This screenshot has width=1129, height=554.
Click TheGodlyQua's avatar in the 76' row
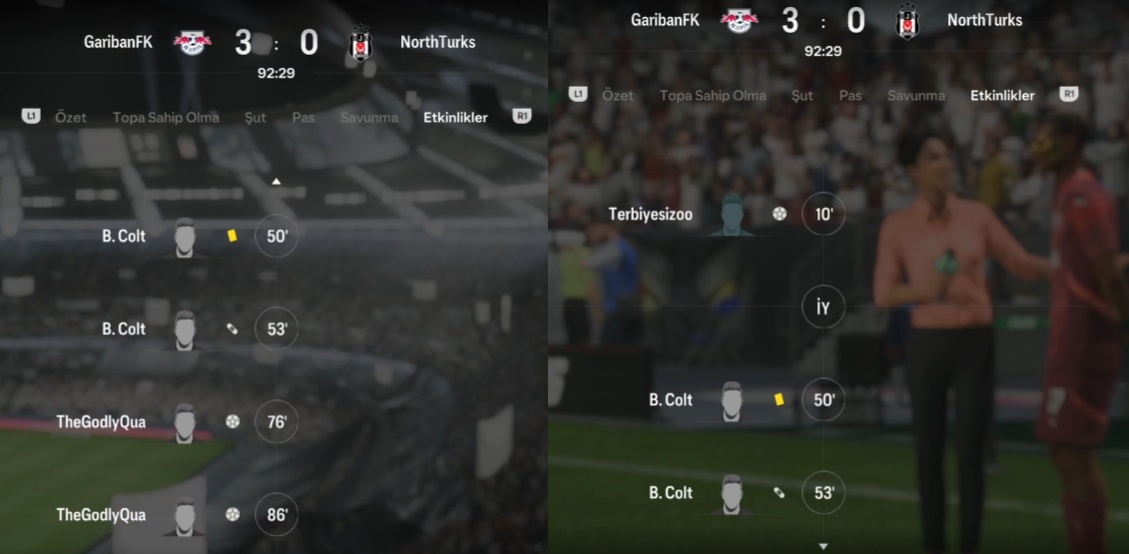185,423
